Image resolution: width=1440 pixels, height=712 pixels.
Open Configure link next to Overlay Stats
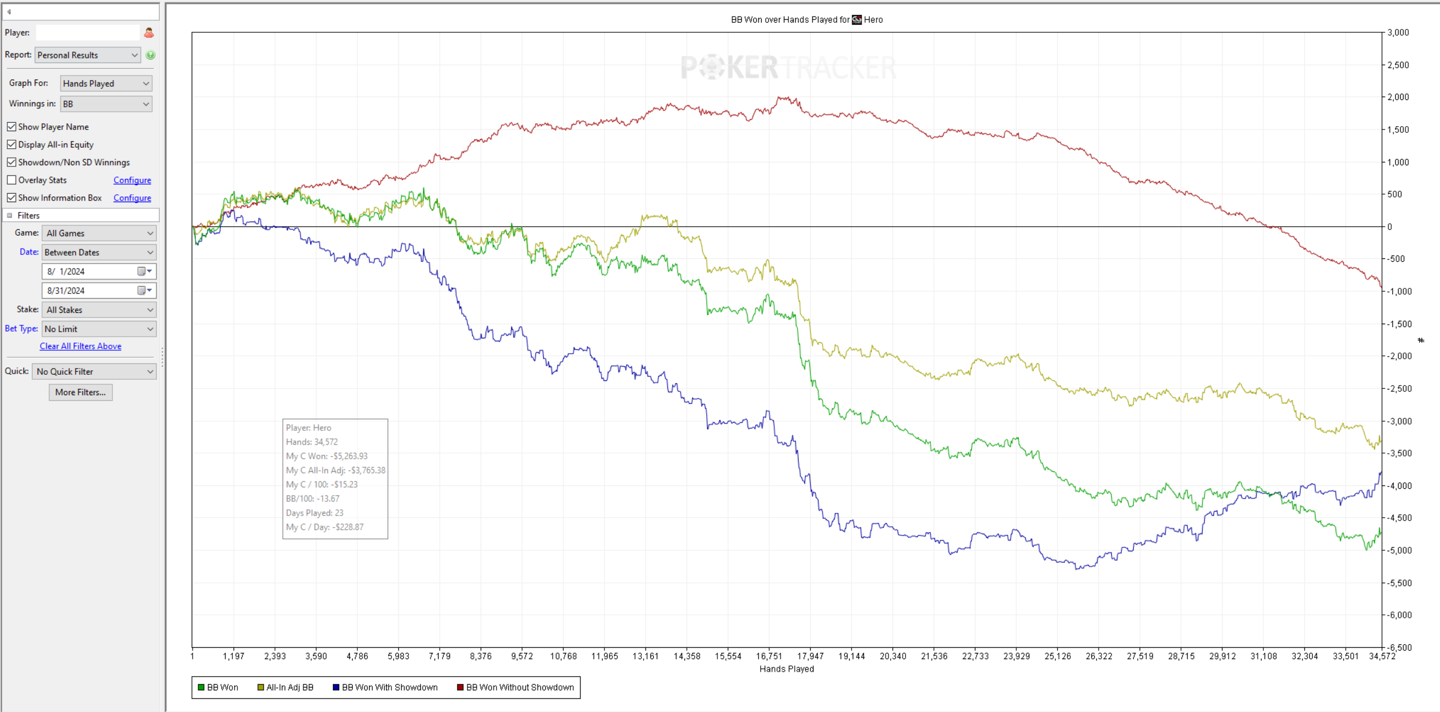click(132, 181)
